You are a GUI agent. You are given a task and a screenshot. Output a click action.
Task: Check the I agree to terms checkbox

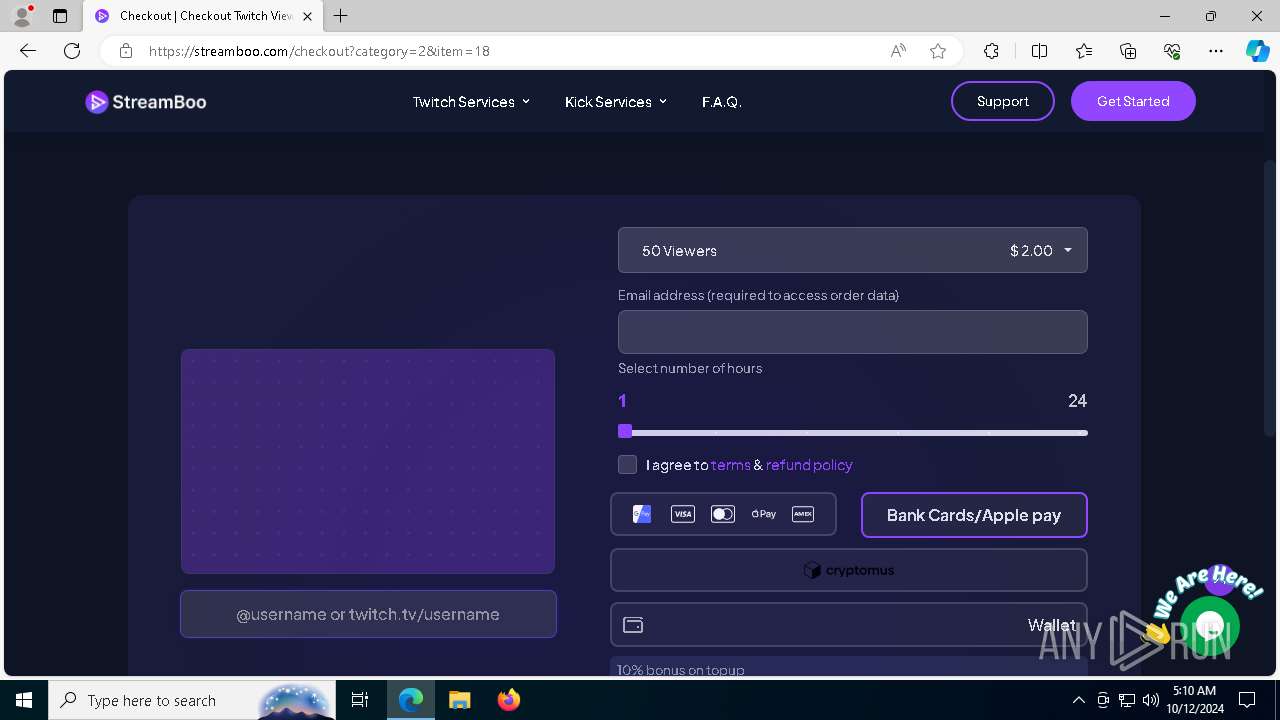(x=627, y=464)
